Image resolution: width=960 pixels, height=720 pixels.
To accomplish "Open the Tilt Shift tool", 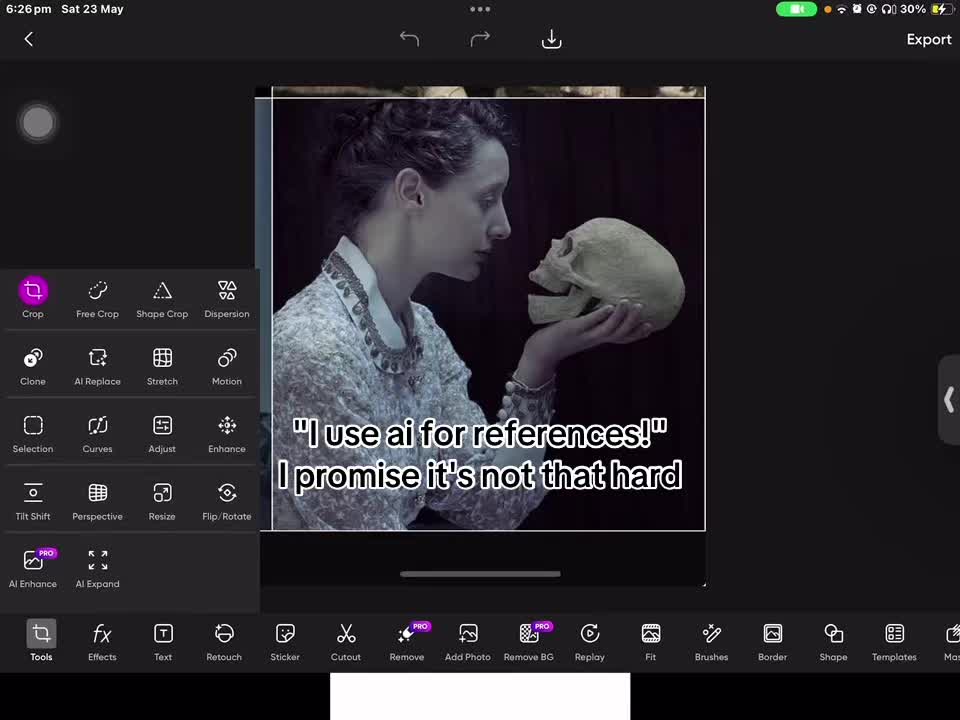I will point(33,502).
